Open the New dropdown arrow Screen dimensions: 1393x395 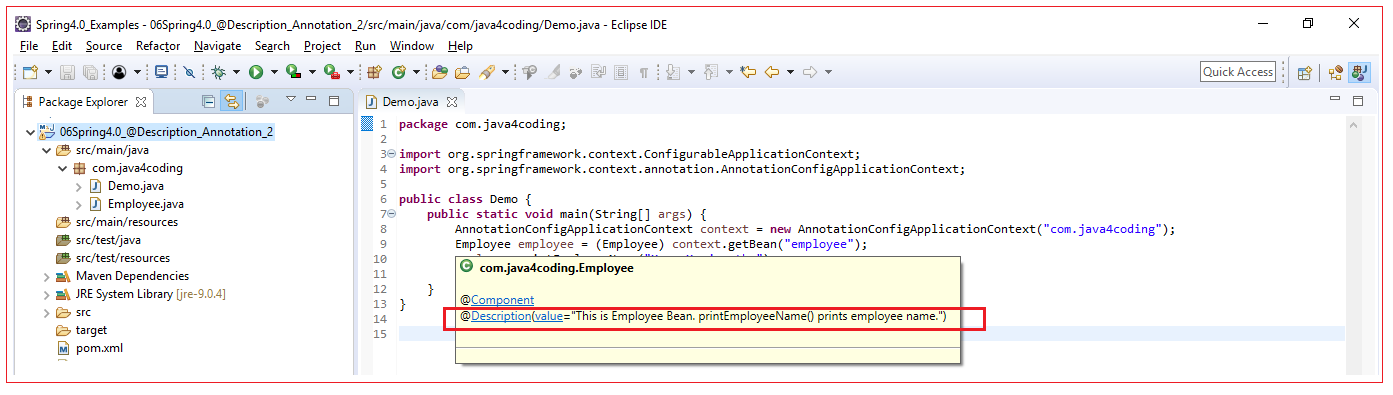pyautogui.click(x=48, y=72)
